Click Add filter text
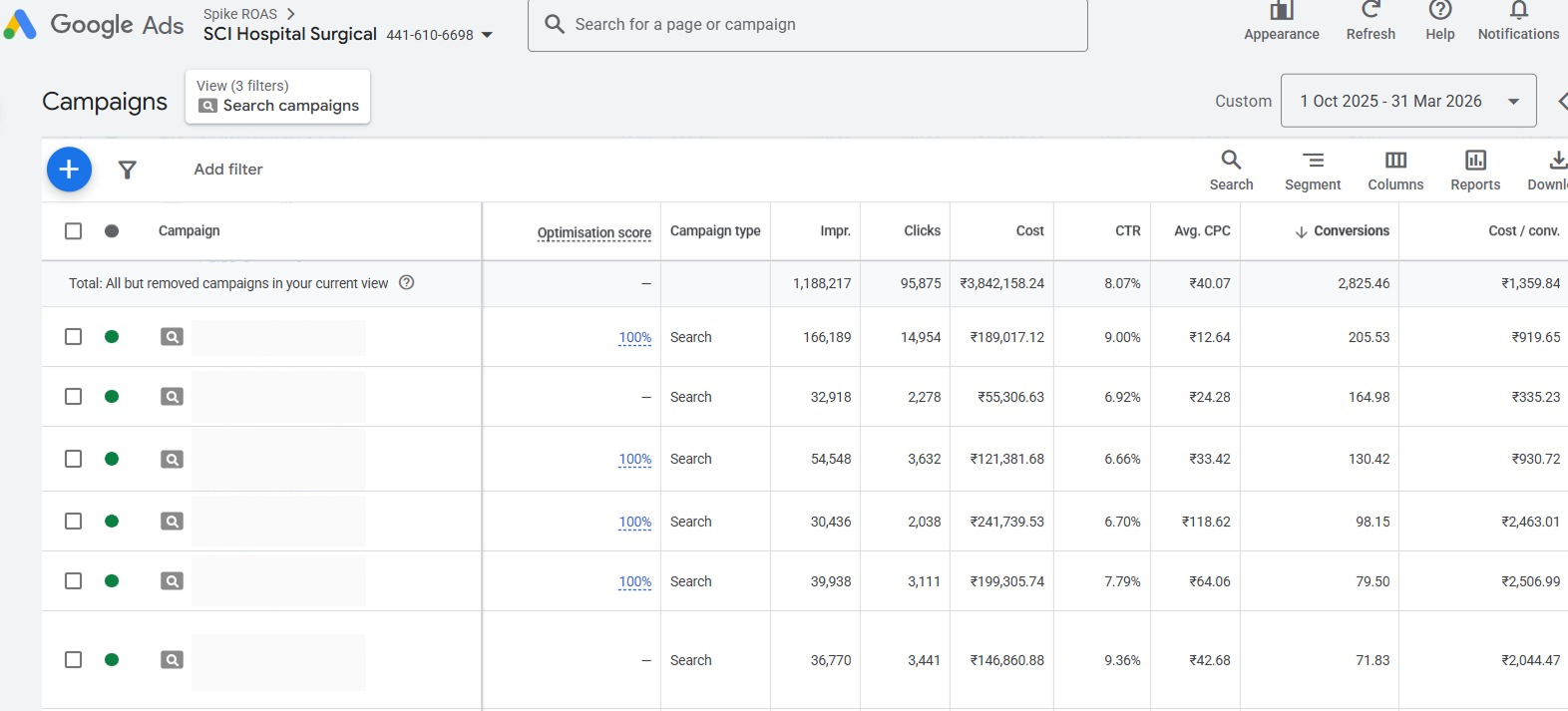The width and height of the screenshot is (1568, 711). coord(228,170)
